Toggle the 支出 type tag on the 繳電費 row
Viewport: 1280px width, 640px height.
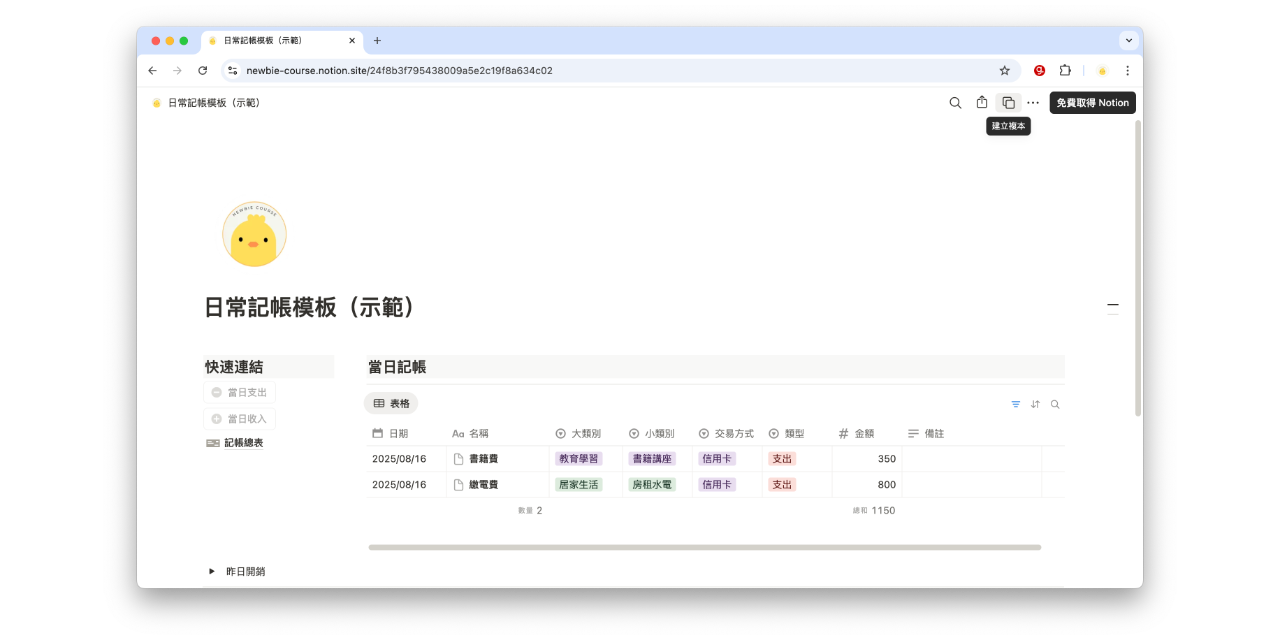[x=782, y=484]
